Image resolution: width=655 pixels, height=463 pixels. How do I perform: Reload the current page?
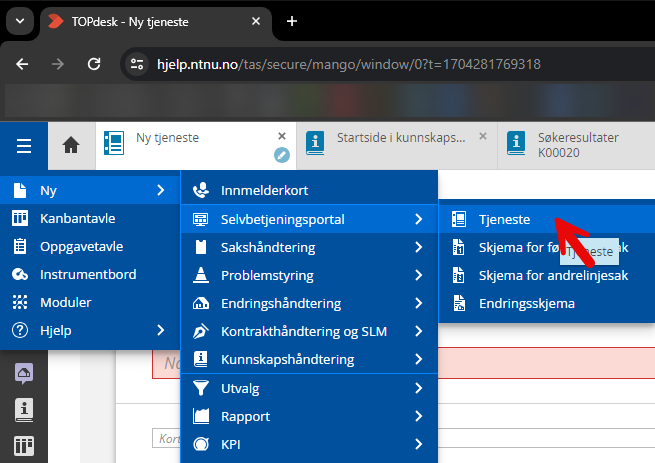coord(94,64)
